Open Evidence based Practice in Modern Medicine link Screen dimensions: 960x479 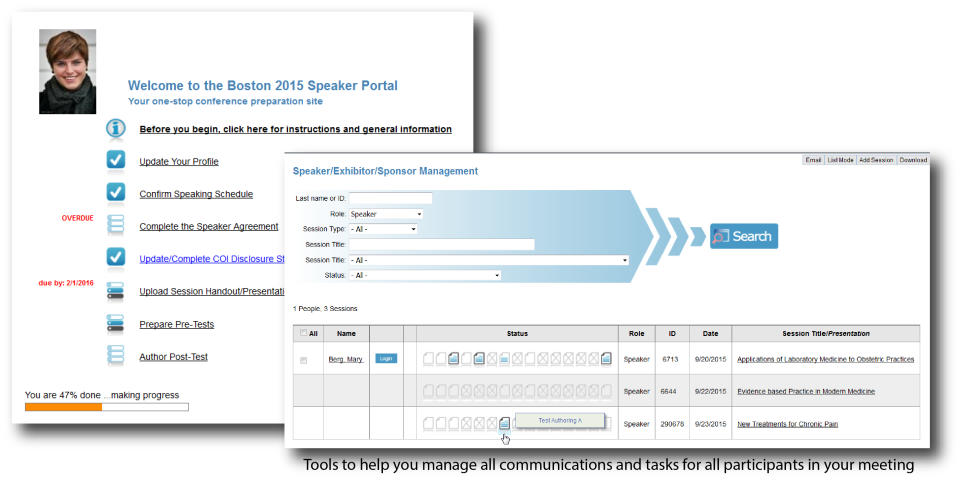[806, 391]
